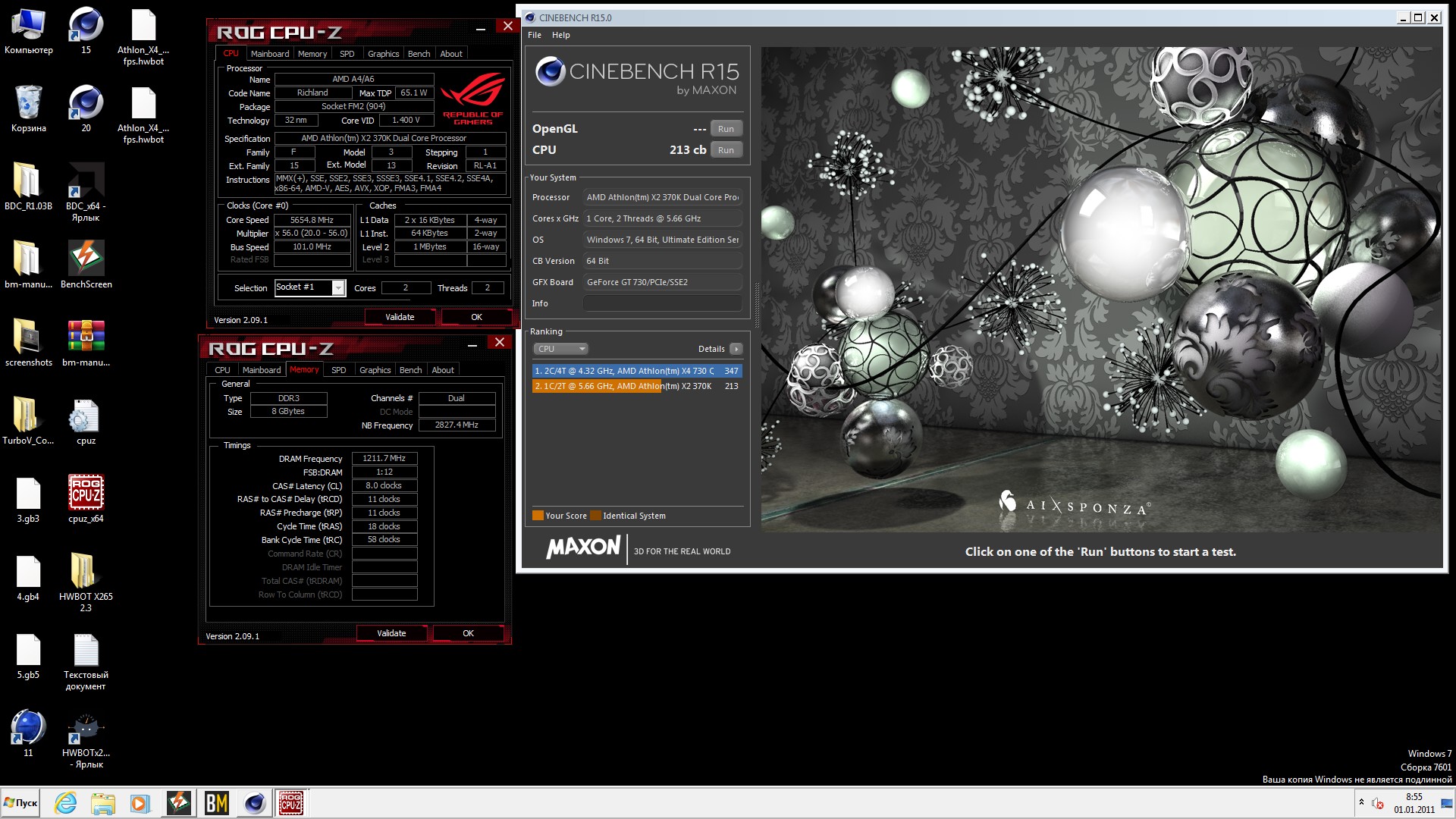Viewport: 1456px width, 819px height.
Task: Click OK in the lower CPU-Z window
Action: (468, 633)
